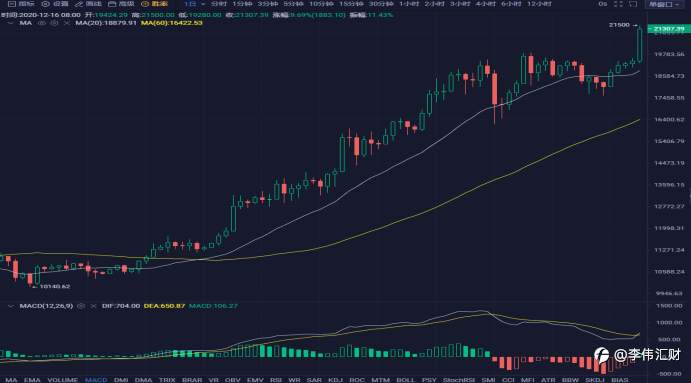
Task: Select the 12-hour timeframe
Action: [x=539, y=4]
